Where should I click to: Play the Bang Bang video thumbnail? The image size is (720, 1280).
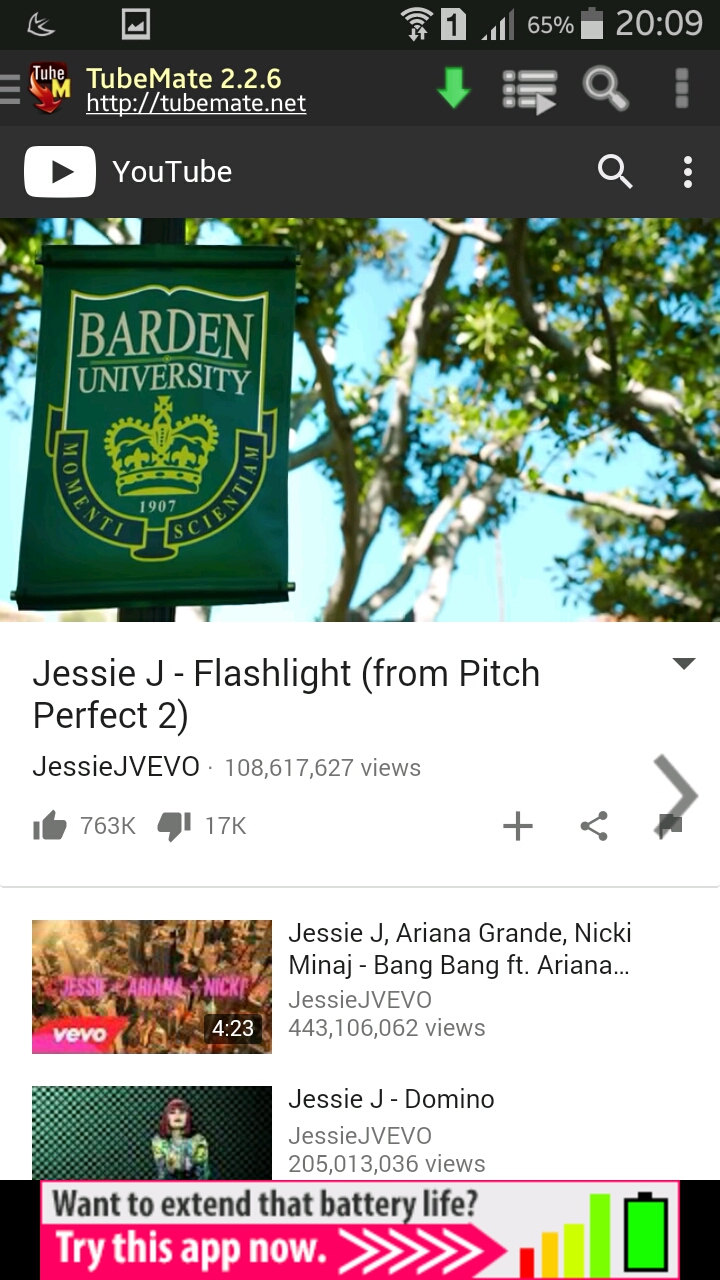(152, 987)
